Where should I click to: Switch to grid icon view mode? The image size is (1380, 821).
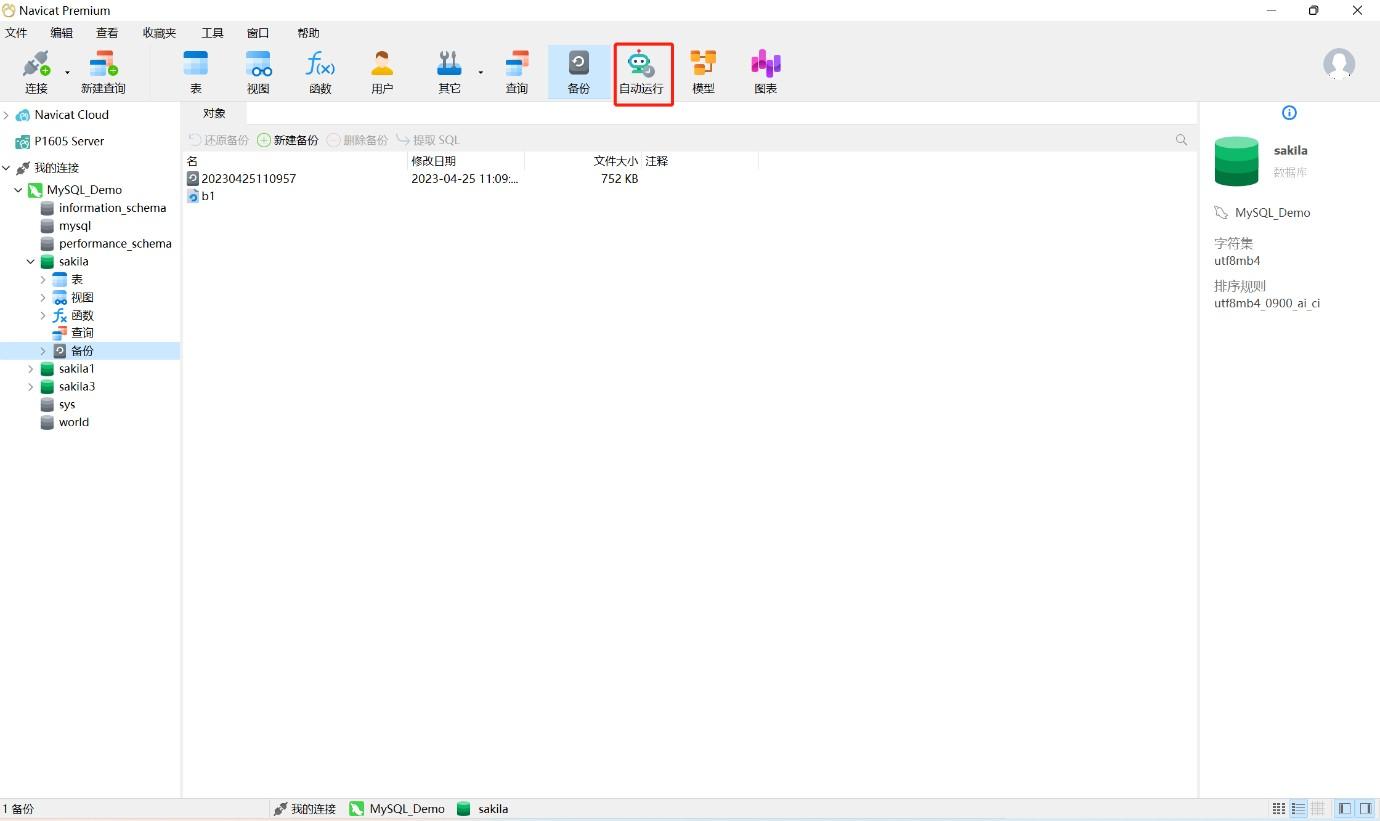tap(1279, 809)
